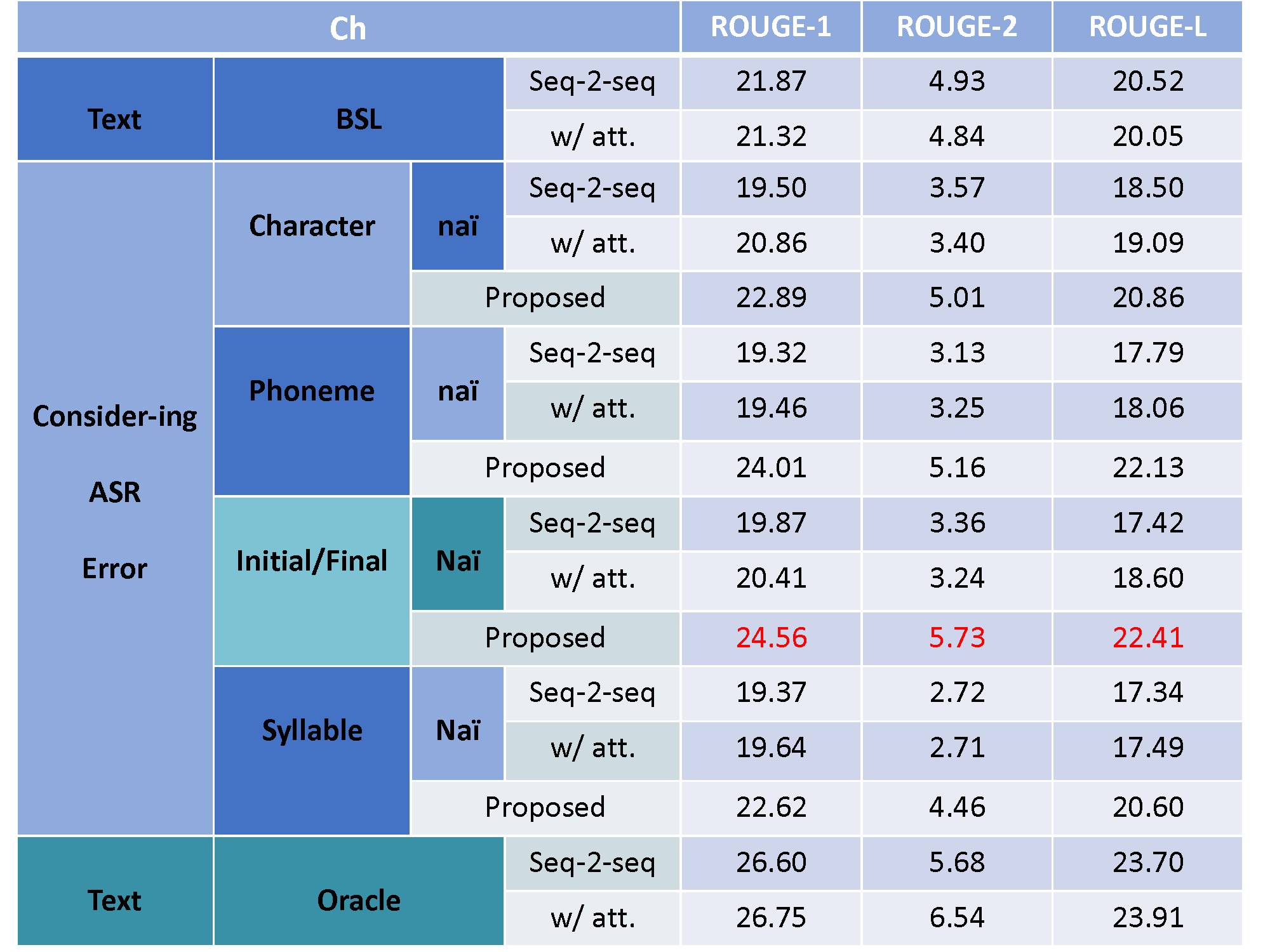Click the red 5.73 value
The image size is (1270, 952).
(957, 638)
